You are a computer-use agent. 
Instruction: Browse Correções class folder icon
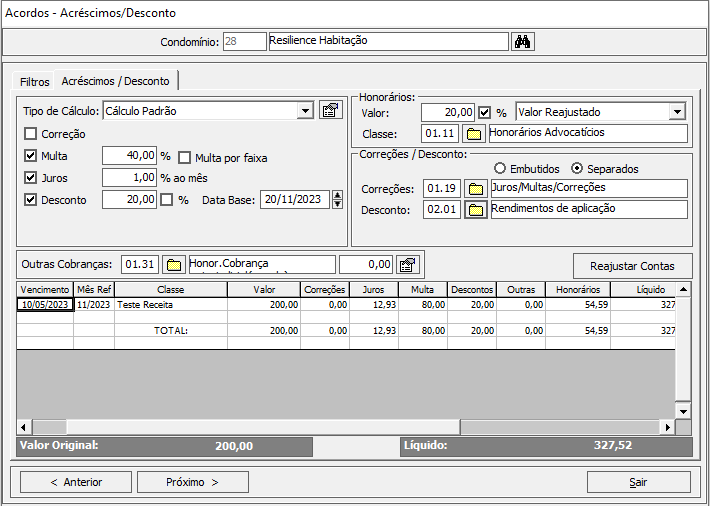pyautogui.click(x=475, y=189)
